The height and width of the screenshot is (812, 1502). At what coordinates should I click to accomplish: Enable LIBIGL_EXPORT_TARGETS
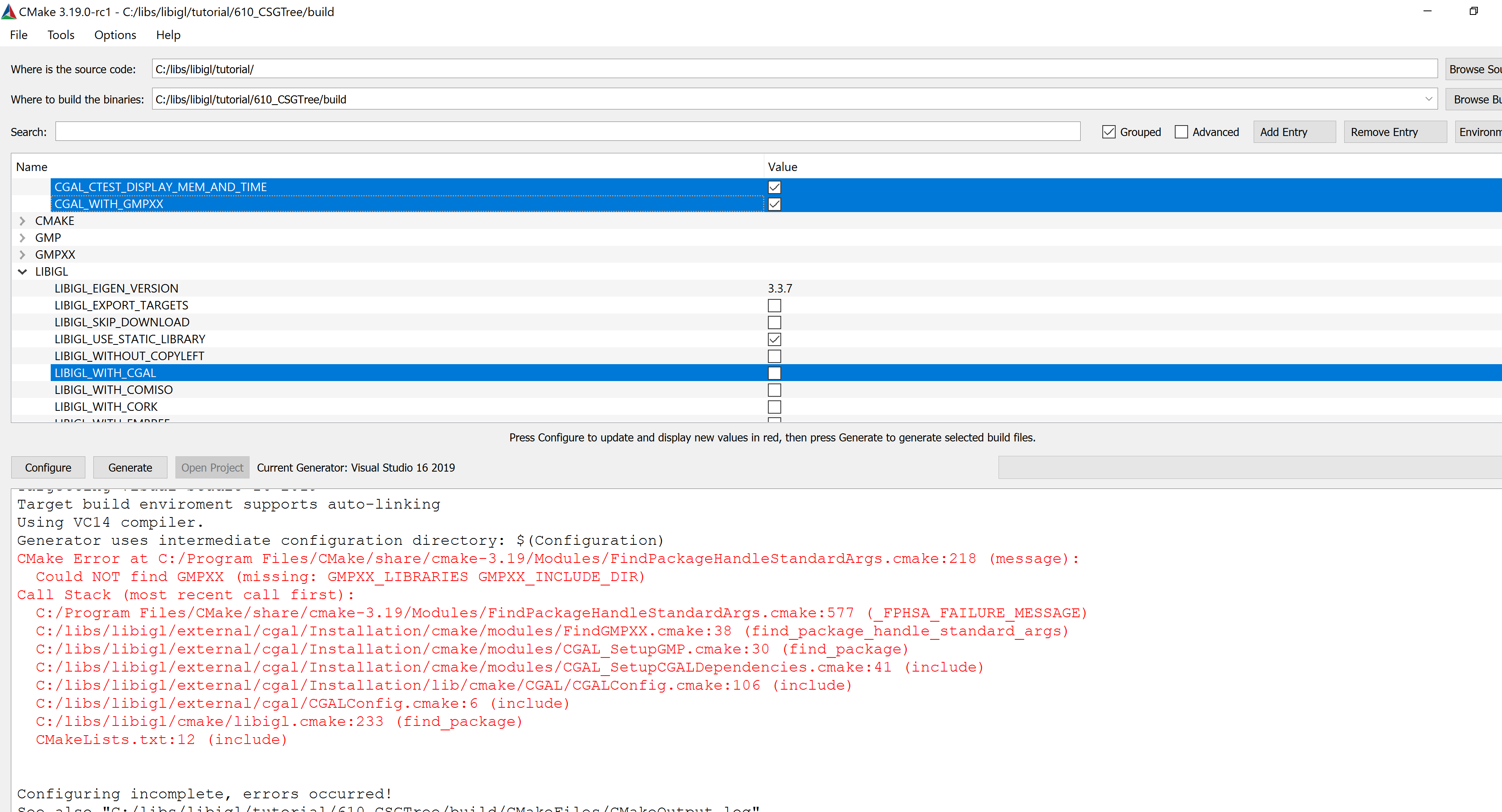tap(774, 305)
